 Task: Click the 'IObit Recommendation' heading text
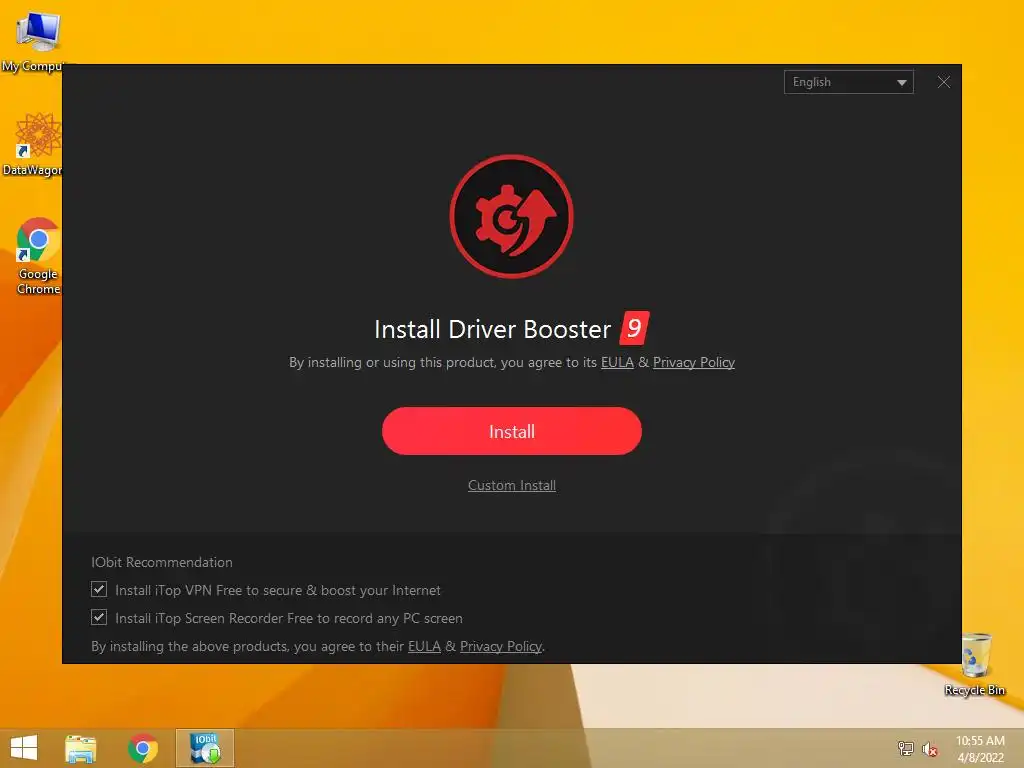coord(162,562)
